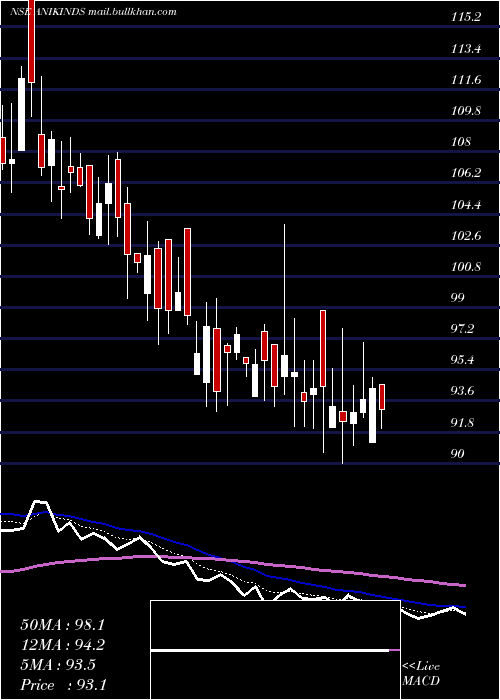The image size is (500, 700).
Task: Click the 99 price axis label
Action: click(458, 298)
